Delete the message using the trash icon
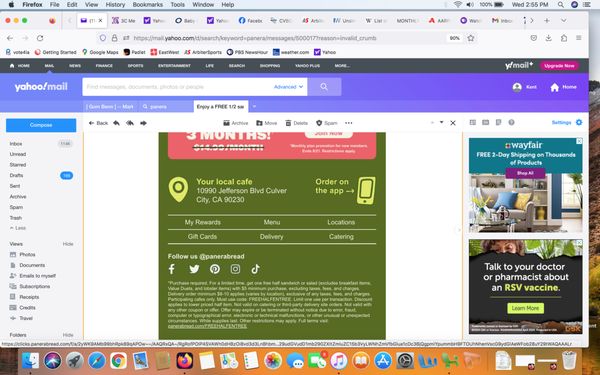The width and height of the screenshot is (600, 375). click(x=297, y=123)
